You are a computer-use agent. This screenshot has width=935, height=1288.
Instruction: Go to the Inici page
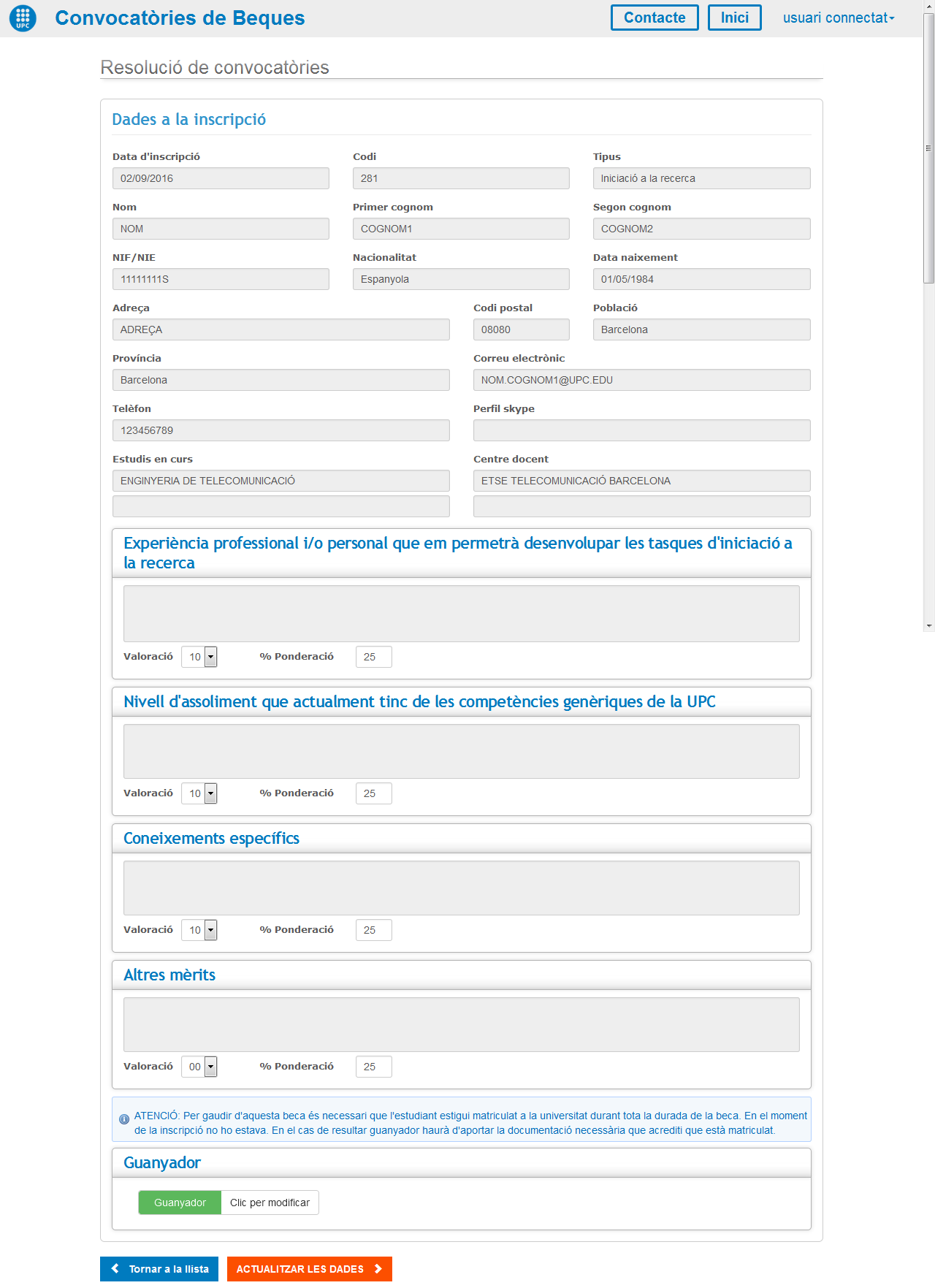pyautogui.click(x=734, y=18)
